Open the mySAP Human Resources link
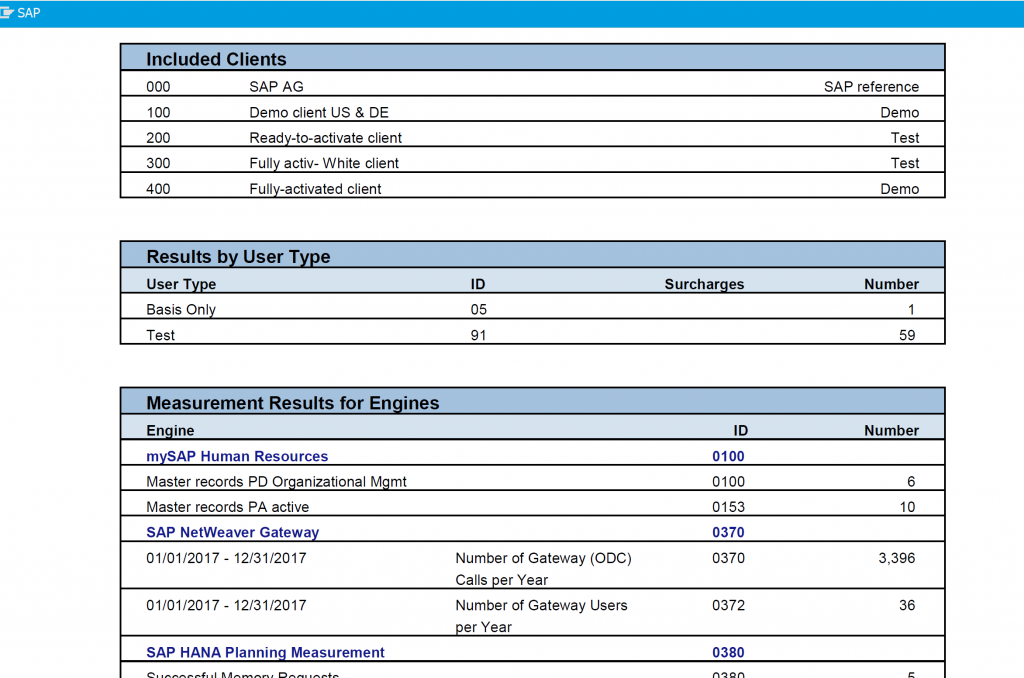This screenshot has width=1024, height=678. tap(237, 456)
